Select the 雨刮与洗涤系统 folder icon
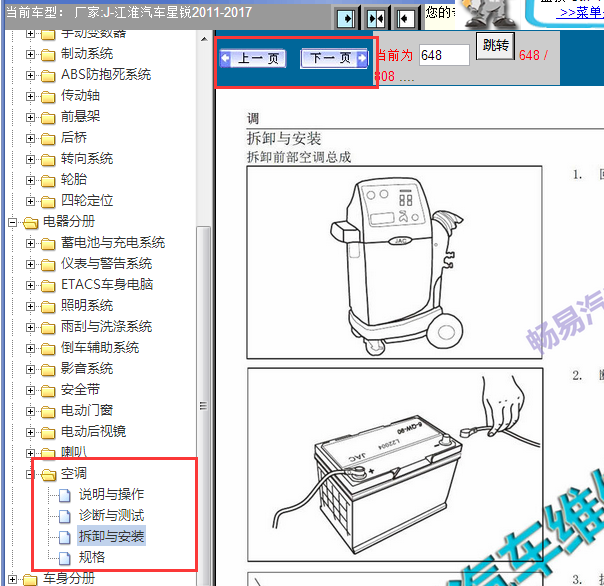The width and height of the screenshot is (604, 586). [48, 328]
